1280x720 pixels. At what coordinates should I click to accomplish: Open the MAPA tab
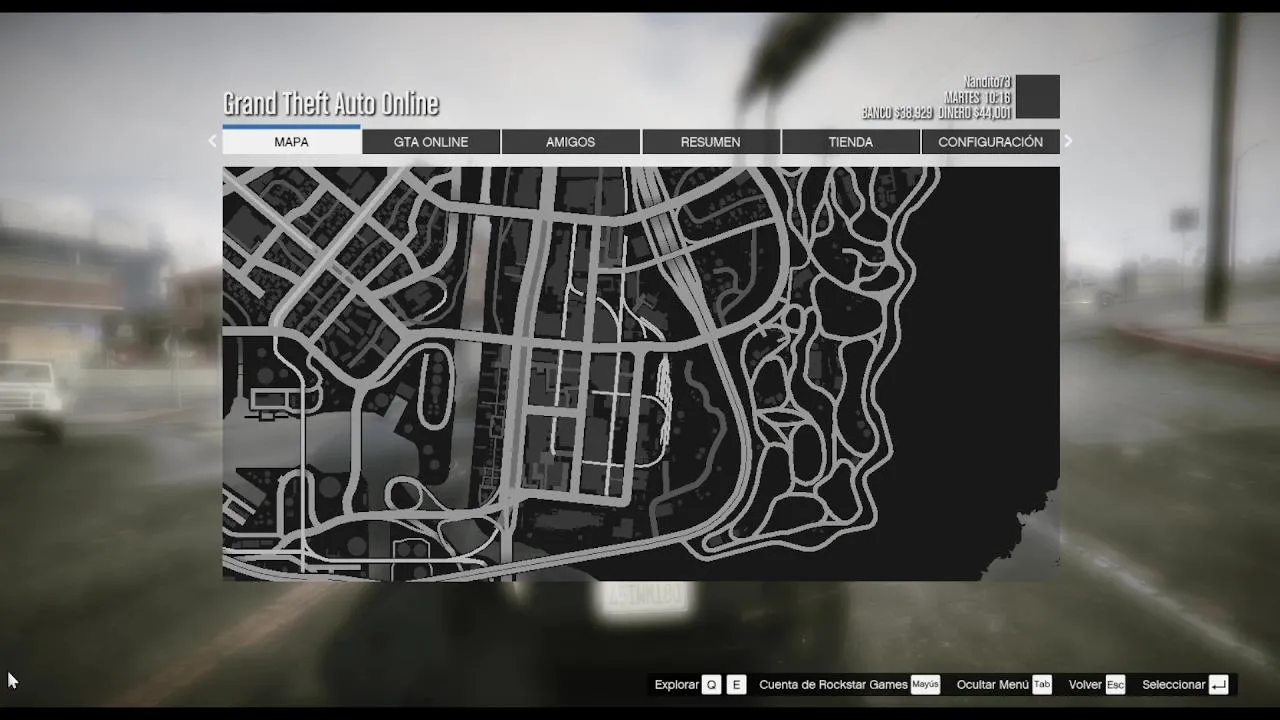291,142
